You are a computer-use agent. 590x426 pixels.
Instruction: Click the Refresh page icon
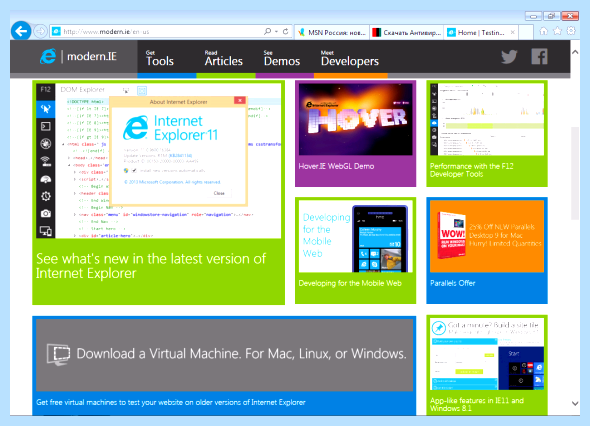coord(286,32)
